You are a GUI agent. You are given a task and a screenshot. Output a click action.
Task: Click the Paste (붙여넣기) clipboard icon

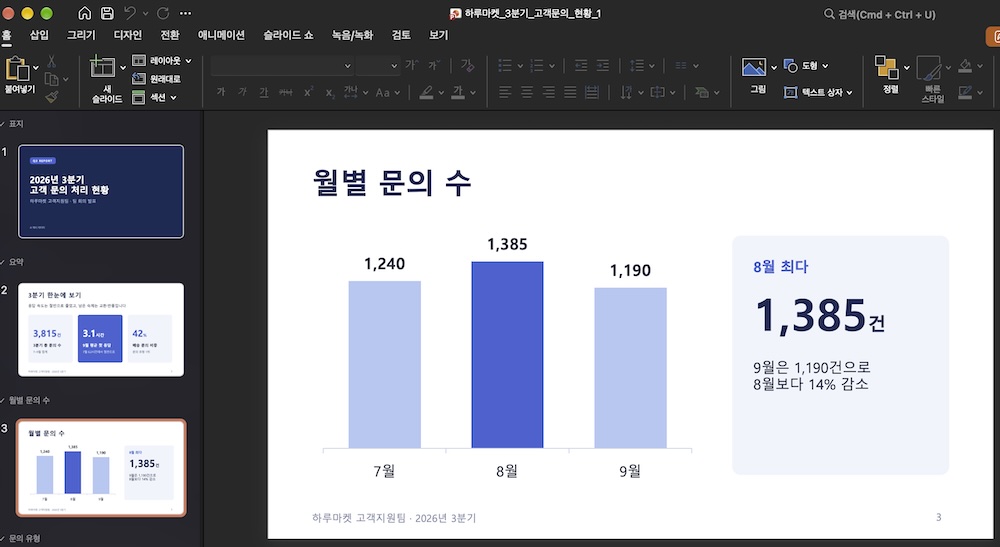(x=17, y=68)
